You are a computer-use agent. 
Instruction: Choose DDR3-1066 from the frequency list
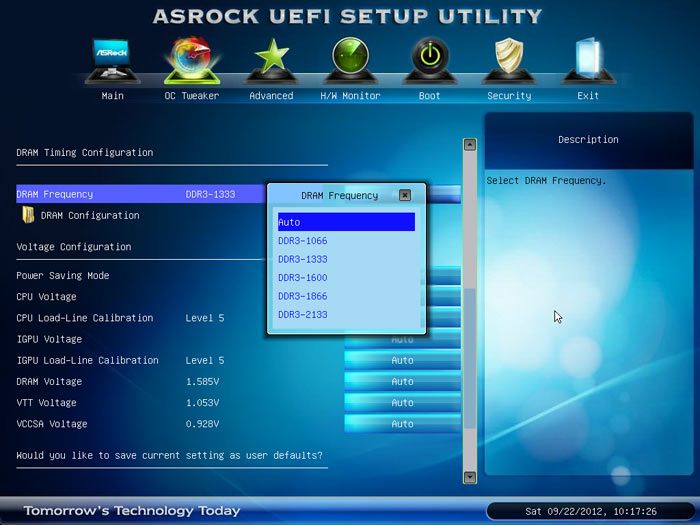pyautogui.click(x=303, y=241)
